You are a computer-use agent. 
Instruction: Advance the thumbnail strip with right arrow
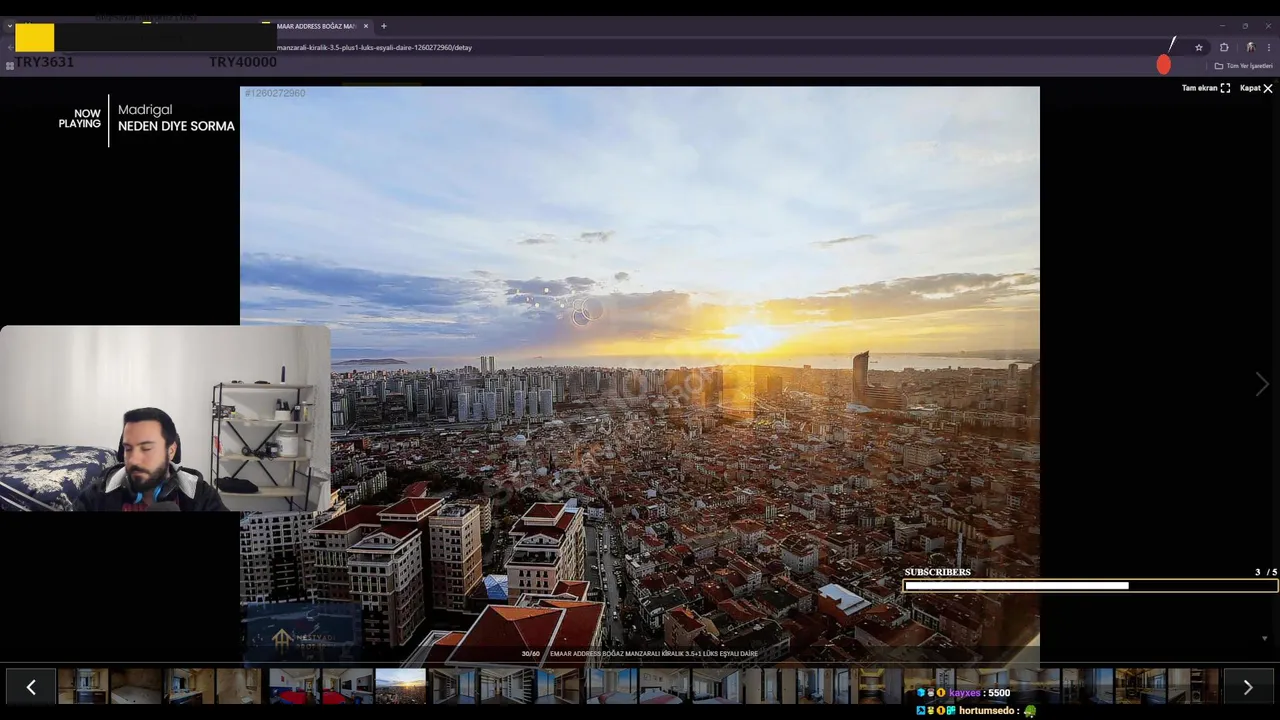pos(1248,687)
